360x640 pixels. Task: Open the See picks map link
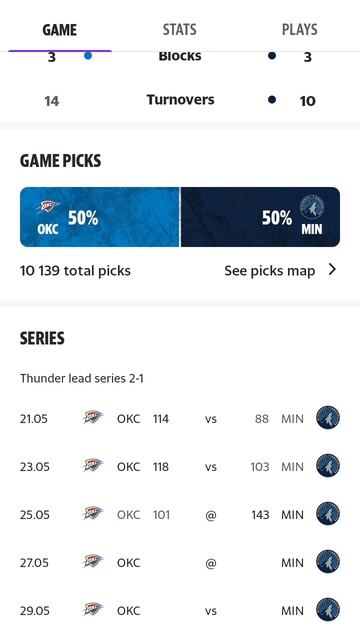270,271
